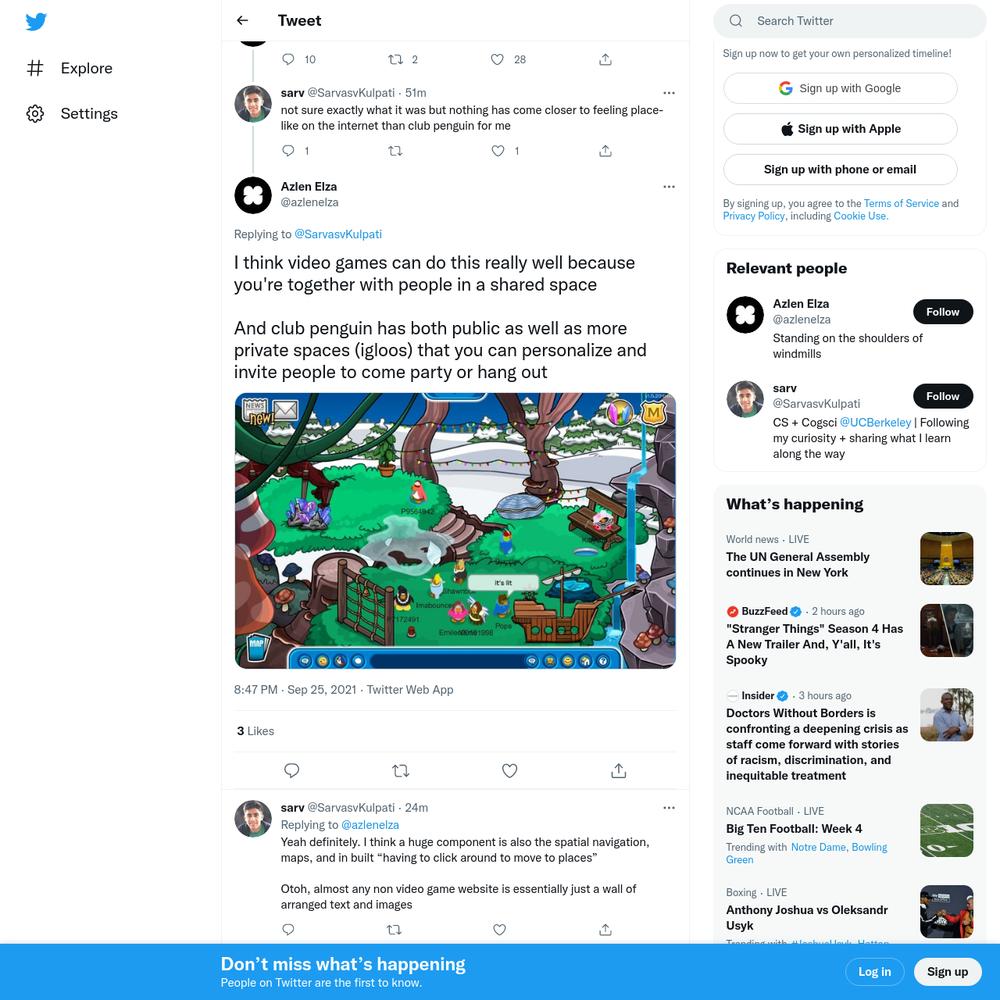Go back using the left arrow icon
The width and height of the screenshot is (1000, 1000).
click(x=242, y=20)
